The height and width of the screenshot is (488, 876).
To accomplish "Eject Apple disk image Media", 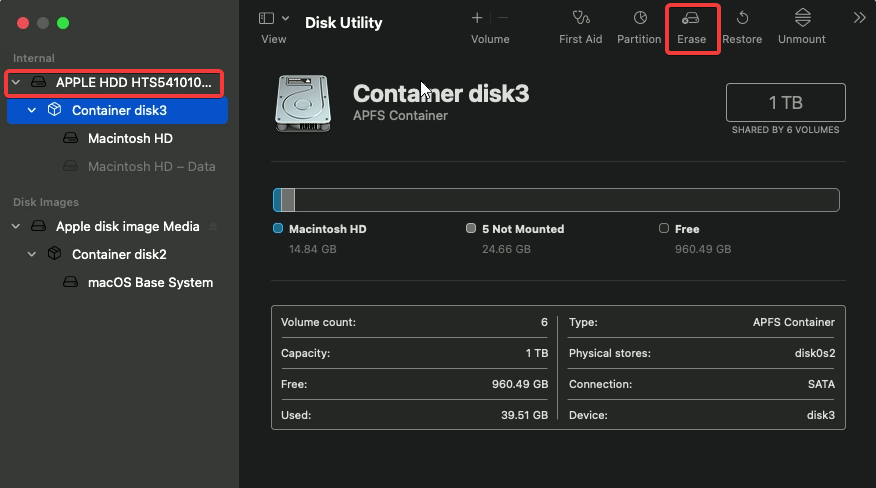I will (213, 226).
